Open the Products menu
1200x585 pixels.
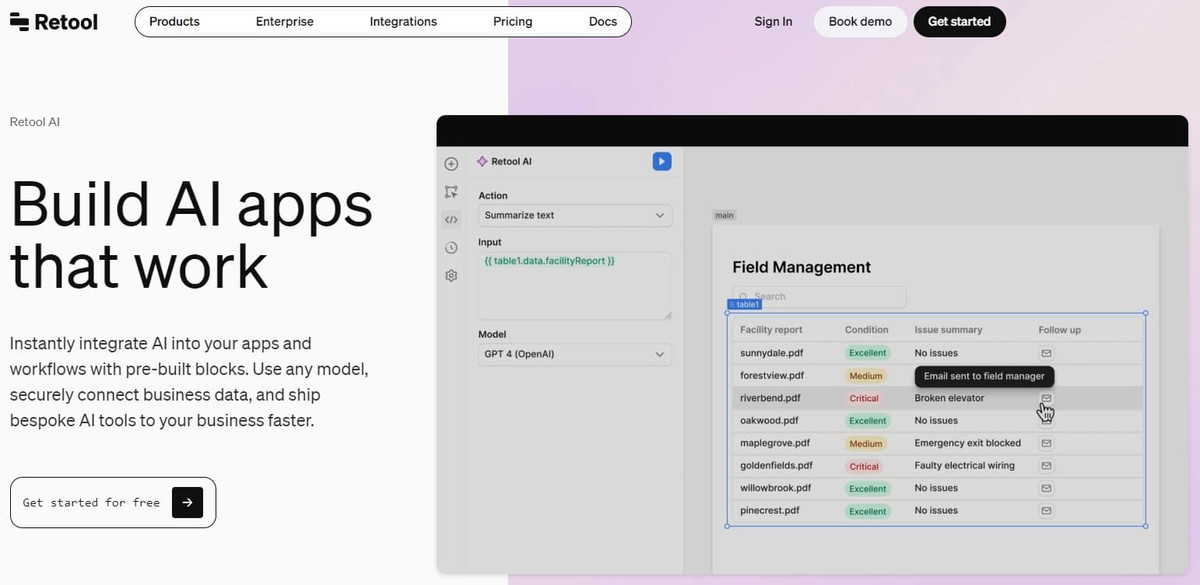[x=174, y=21]
